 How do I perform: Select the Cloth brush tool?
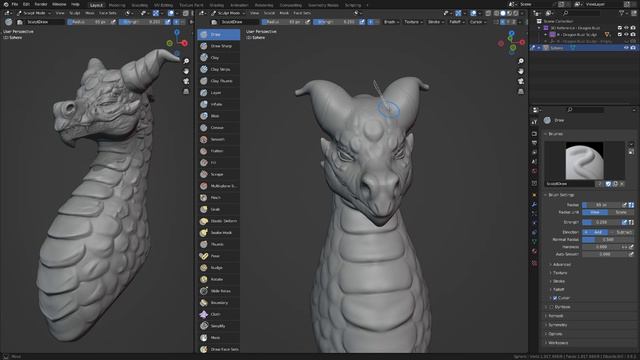(x=218, y=314)
